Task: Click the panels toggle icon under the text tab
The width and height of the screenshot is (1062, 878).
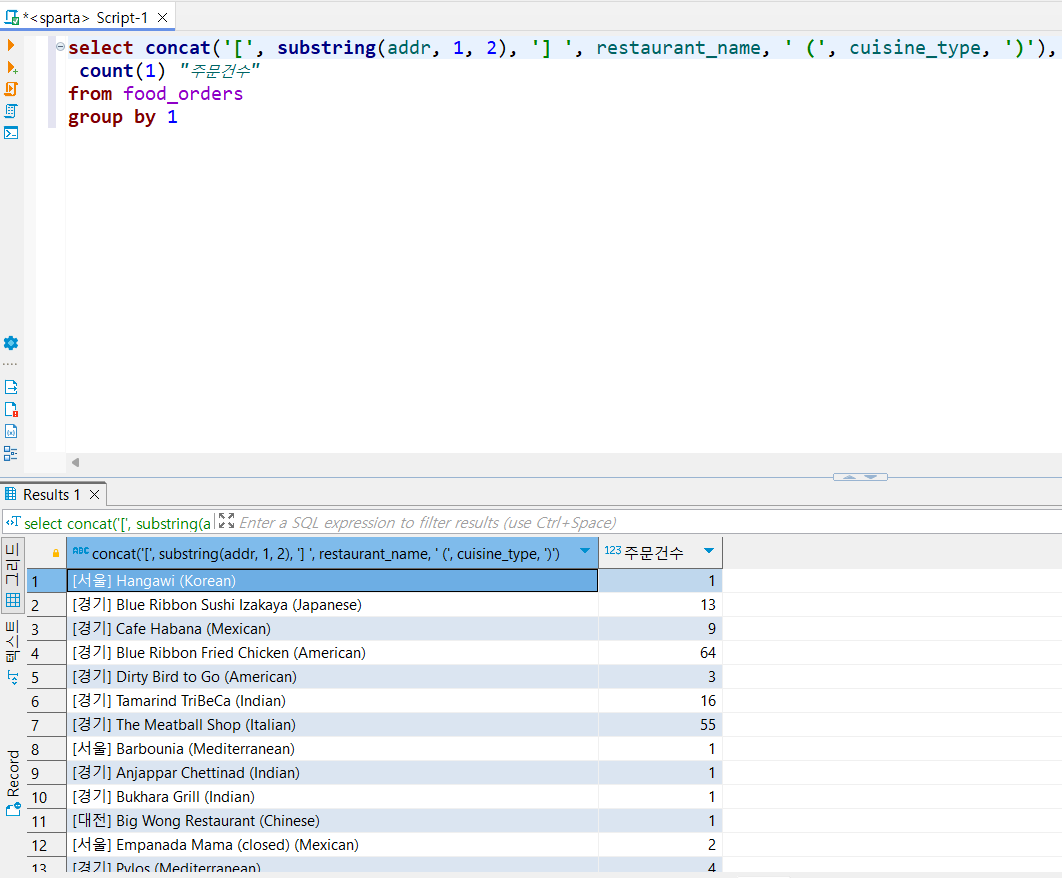Action: (x=13, y=677)
